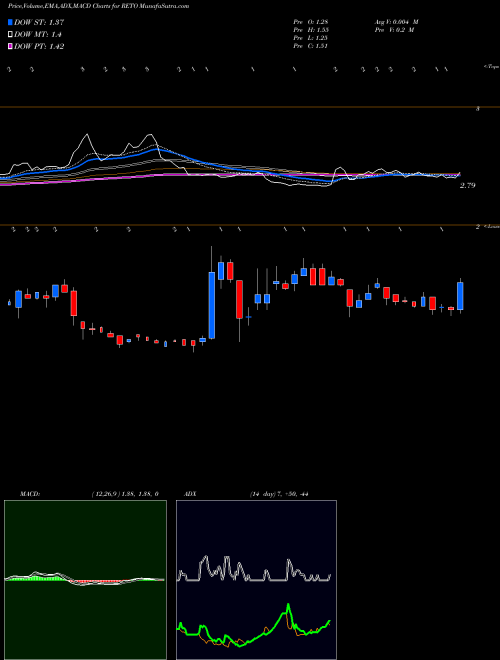Click the white DOW MT legend swatch

(10, 35)
